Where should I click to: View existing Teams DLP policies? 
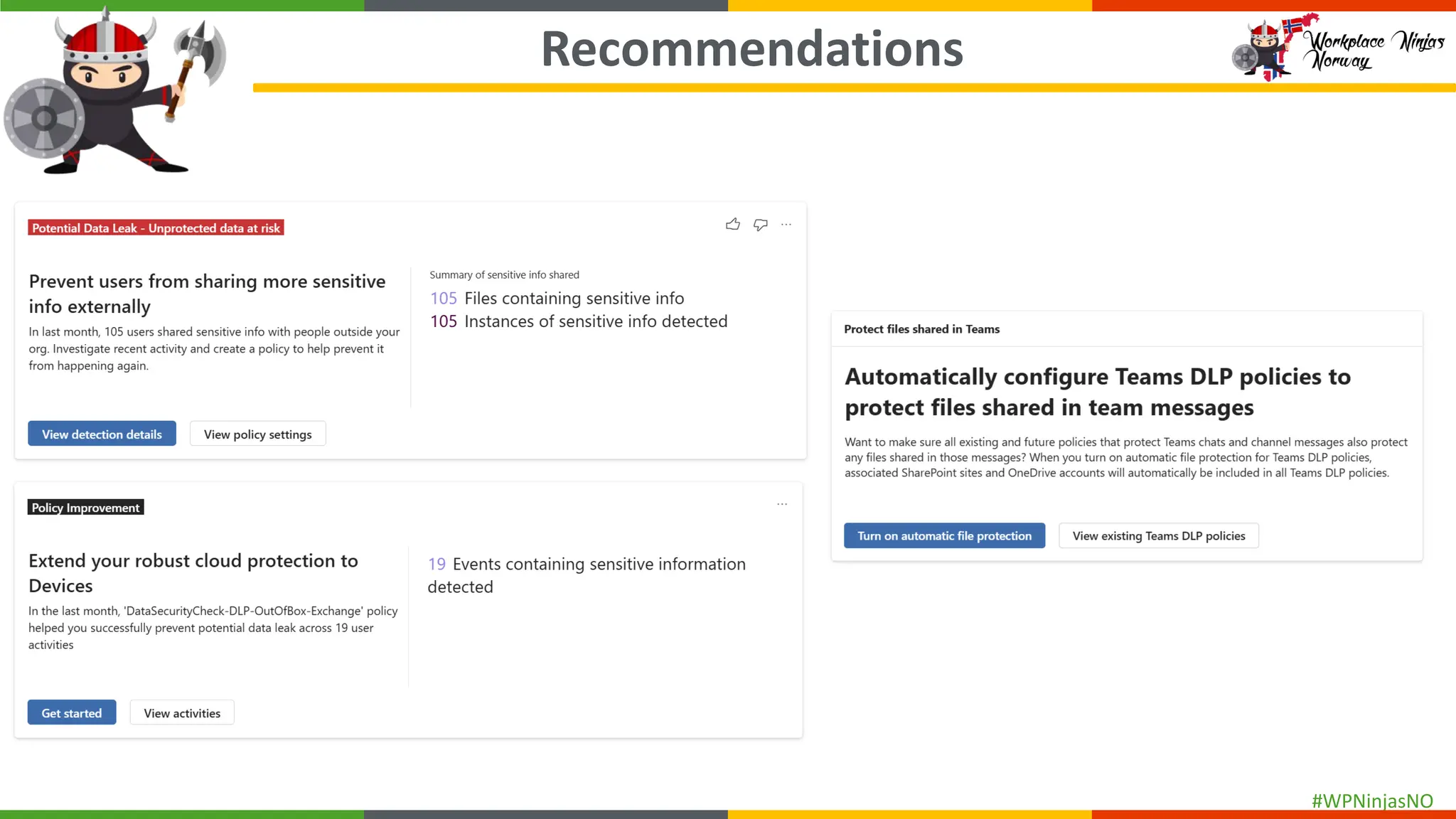click(1158, 535)
